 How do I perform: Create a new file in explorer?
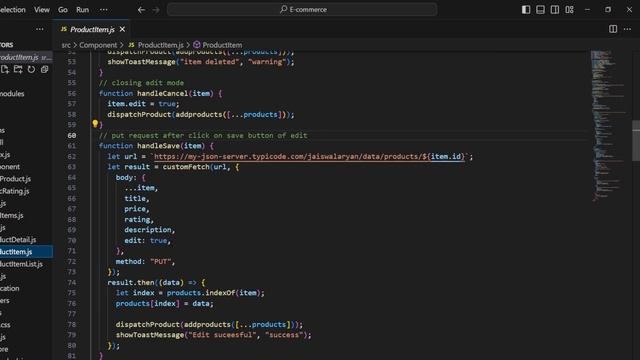(5, 69)
